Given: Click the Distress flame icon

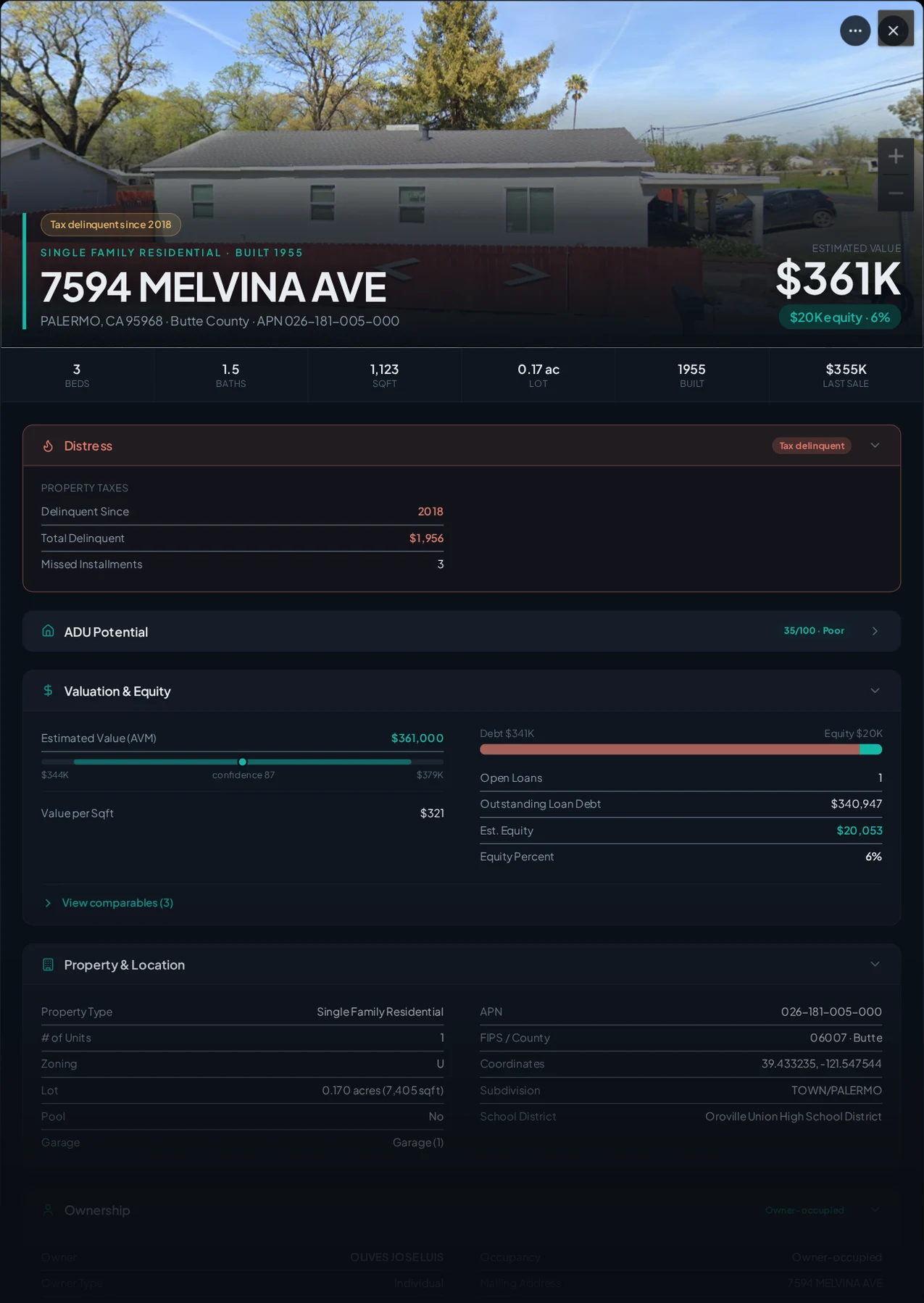Looking at the screenshot, I should pos(48,446).
